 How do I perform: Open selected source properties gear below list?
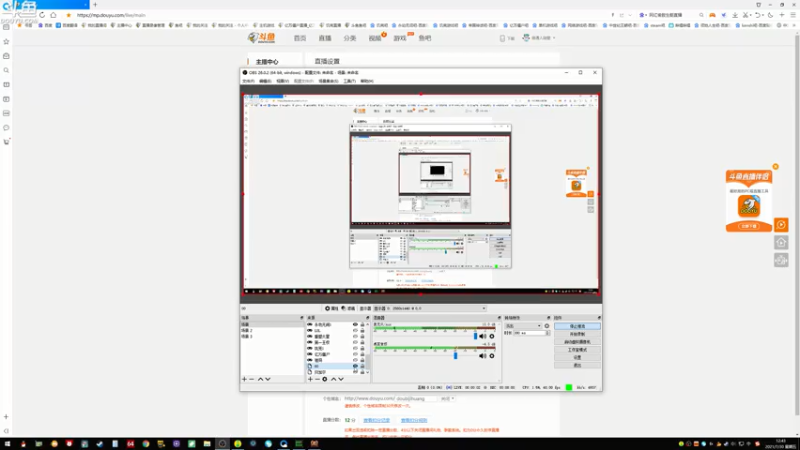[324, 379]
